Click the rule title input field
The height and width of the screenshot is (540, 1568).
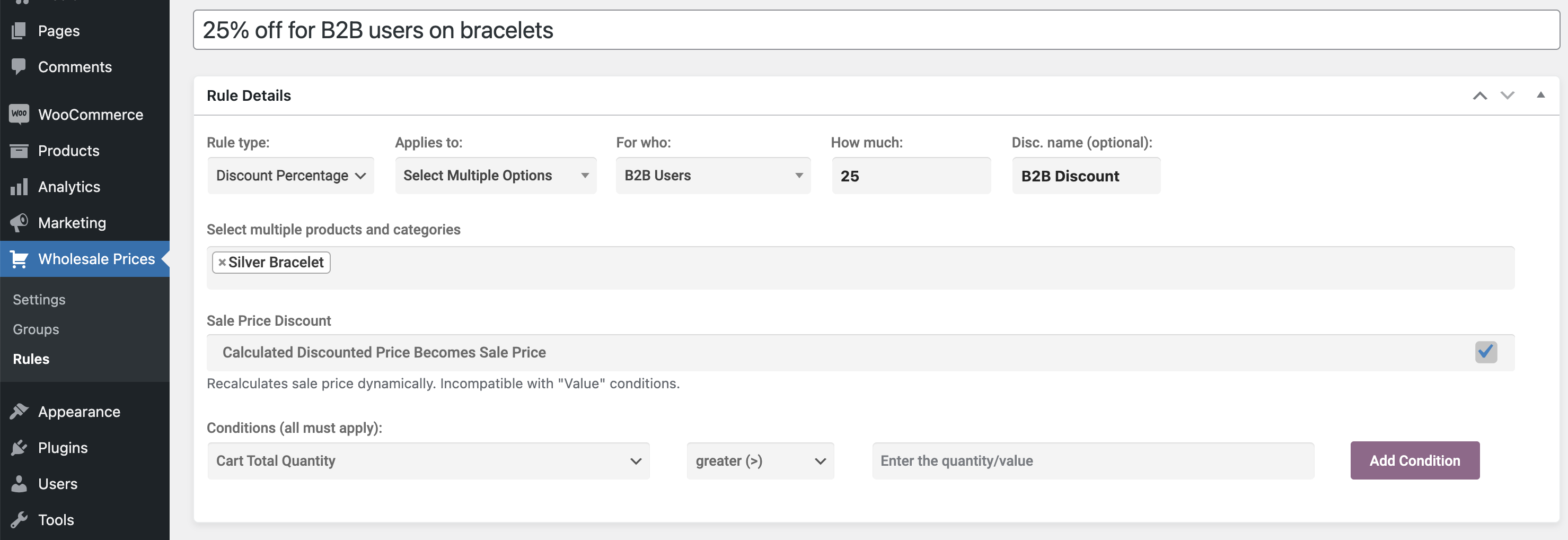pyautogui.click(x=876, y=30)
